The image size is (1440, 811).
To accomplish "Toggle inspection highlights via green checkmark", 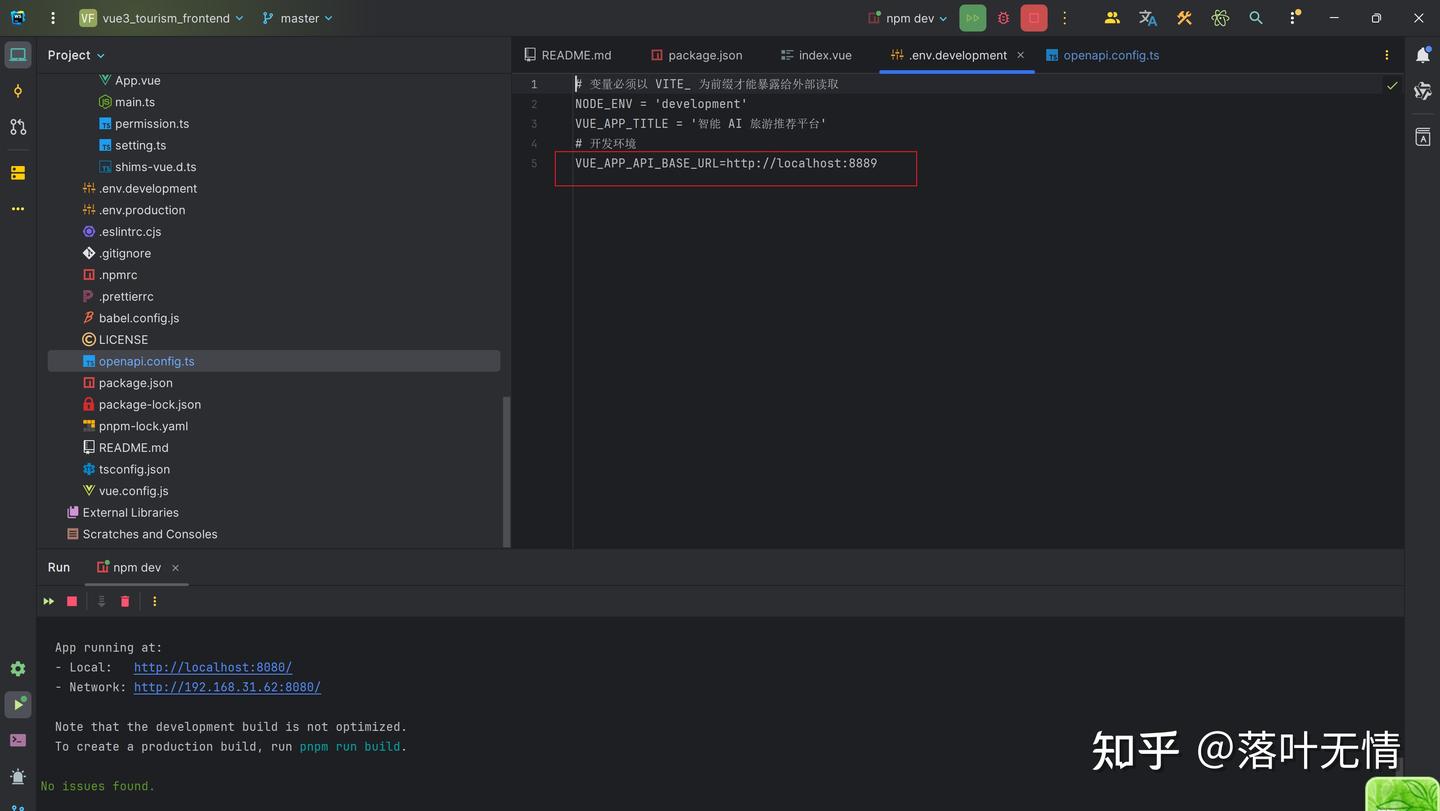I will [x=1392, y=85].
